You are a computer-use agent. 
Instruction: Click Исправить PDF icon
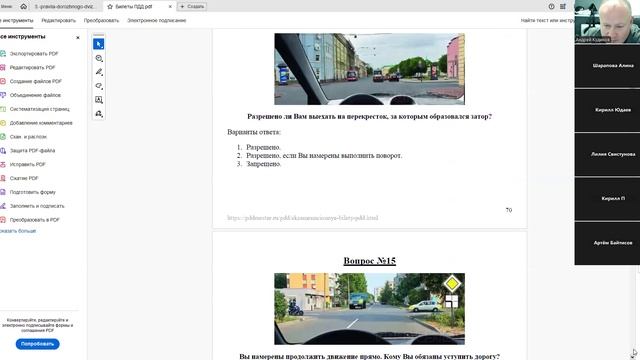[3, 164]
